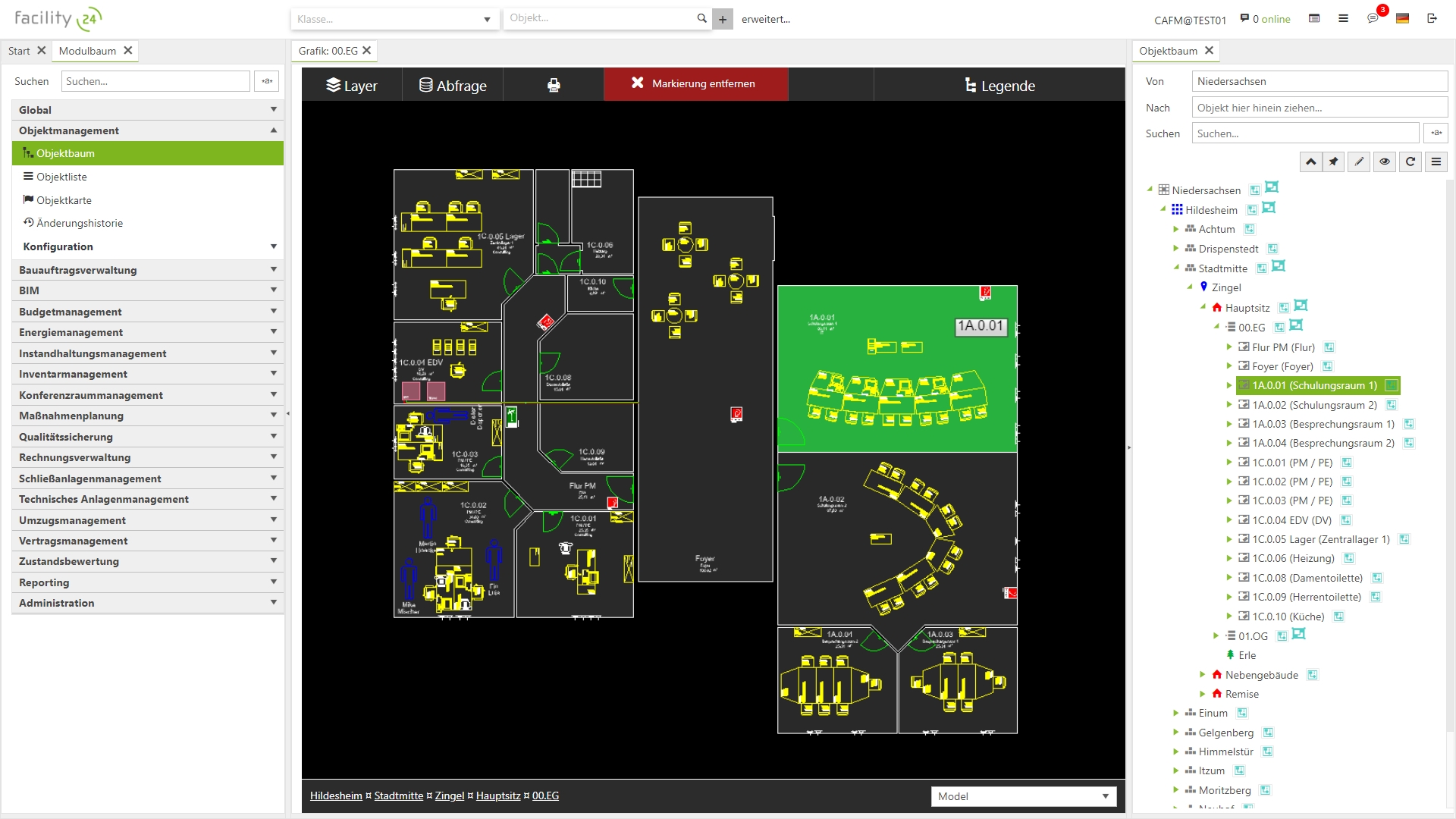The image size is (1456, 819).
Task: Toggle visibility with the eye icon in Objektbaum
Action: [1385, 162]
